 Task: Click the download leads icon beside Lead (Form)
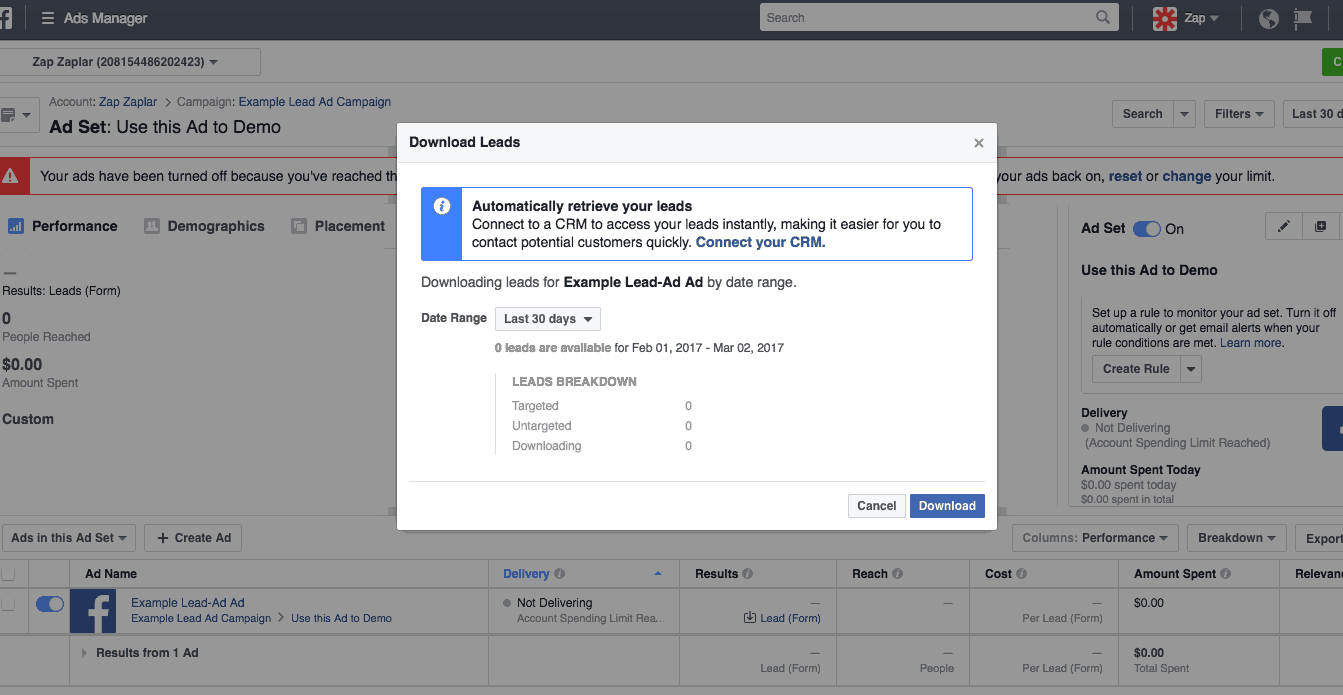point(750,618)
